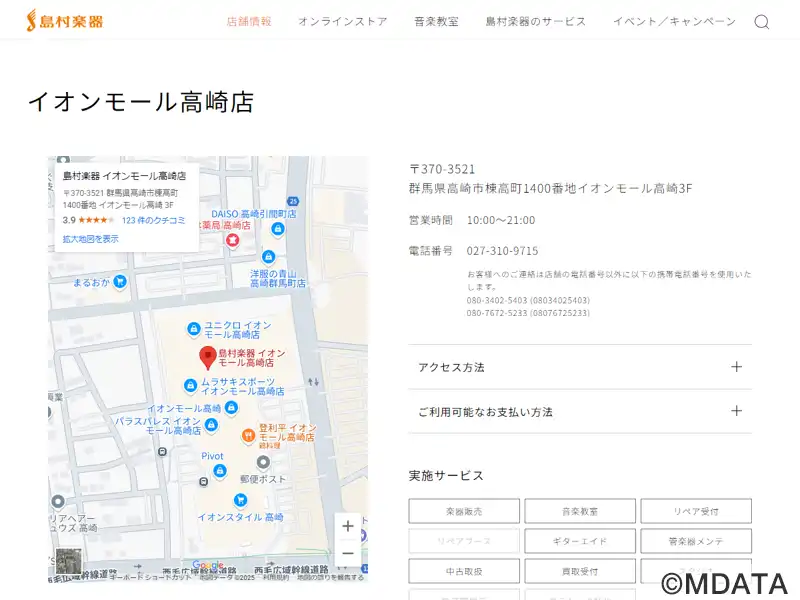Click the イオンスタイル 高崎 cart marker

[x=240, y=500]
